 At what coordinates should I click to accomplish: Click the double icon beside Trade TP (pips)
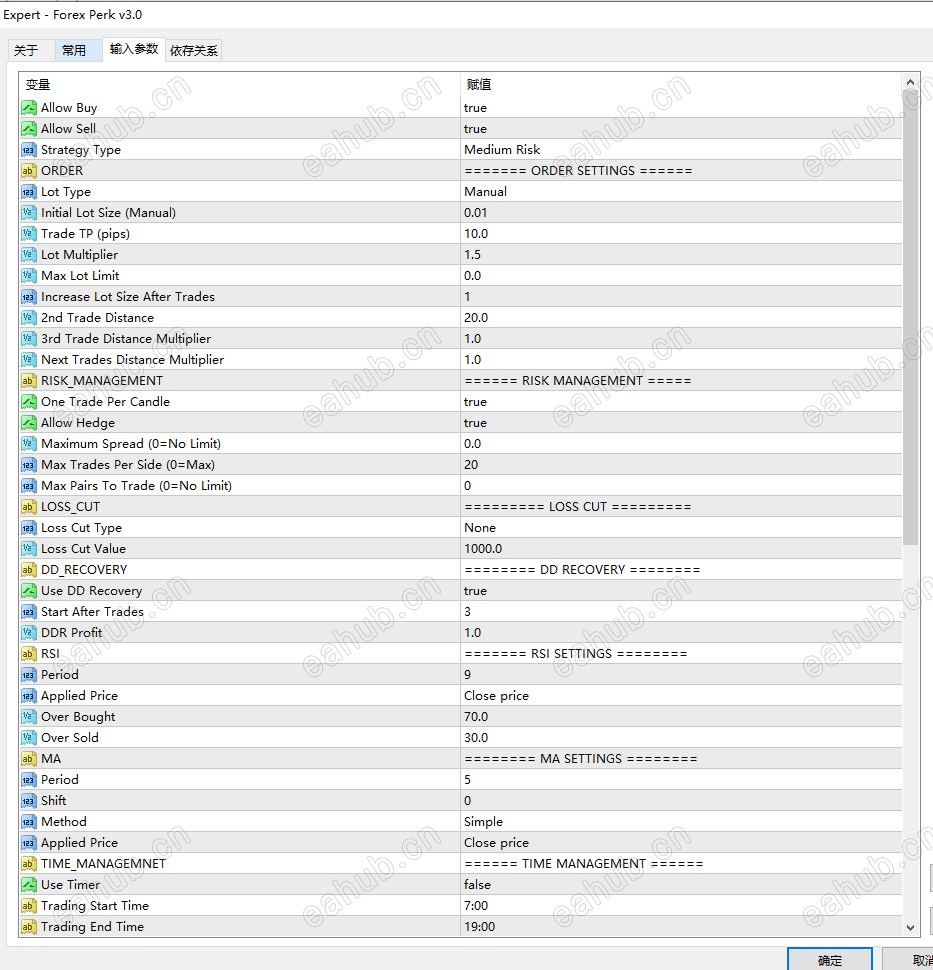(x=28, y=234)
